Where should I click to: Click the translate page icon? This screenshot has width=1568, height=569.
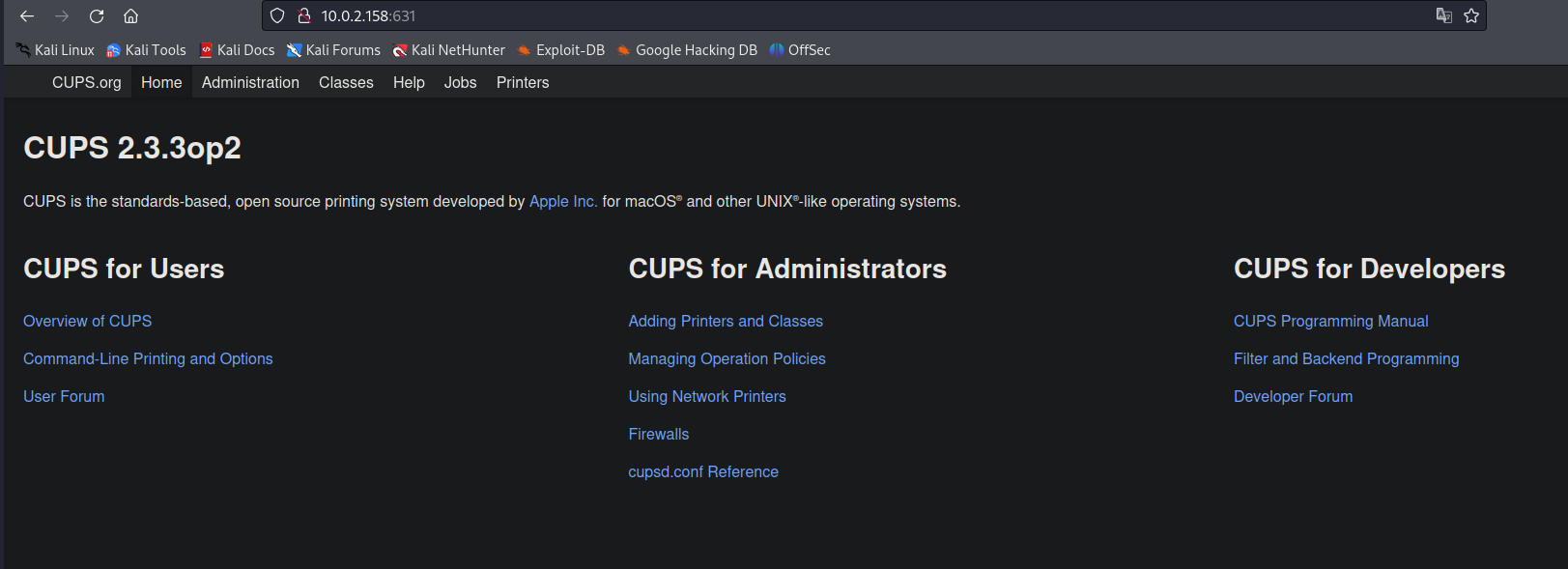(1443, 15)
